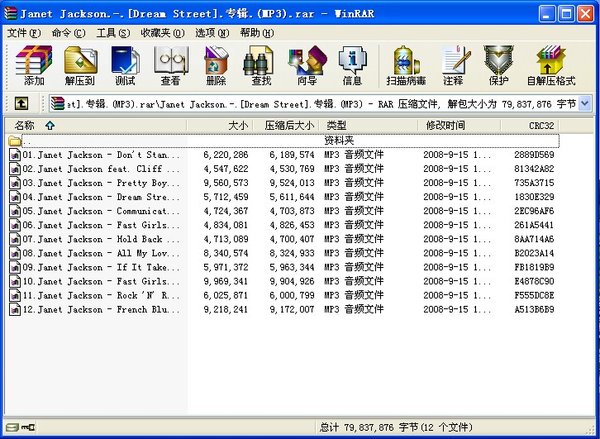Sort by CRC32 column header
600x439 pixels.
click(530, 126)
